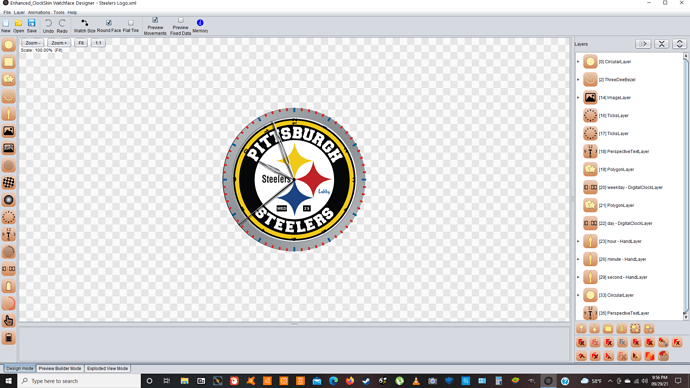690x388 pixels.
Task: Toggle the Preview Movements checkbox
Action: [x=155, y=20]
